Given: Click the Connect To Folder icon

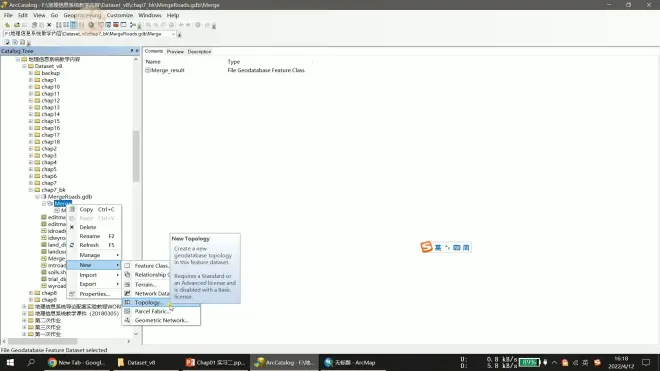Looking at the screenshot, I should point(17,25).
